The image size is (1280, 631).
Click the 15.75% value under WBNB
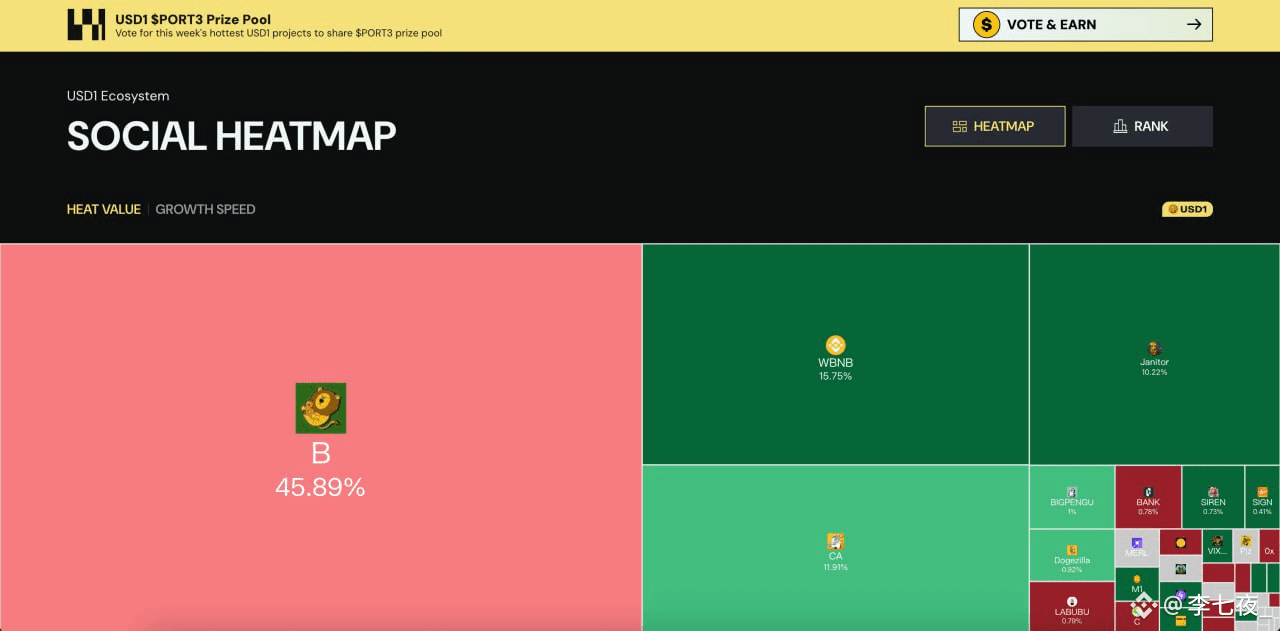point(835,376)
